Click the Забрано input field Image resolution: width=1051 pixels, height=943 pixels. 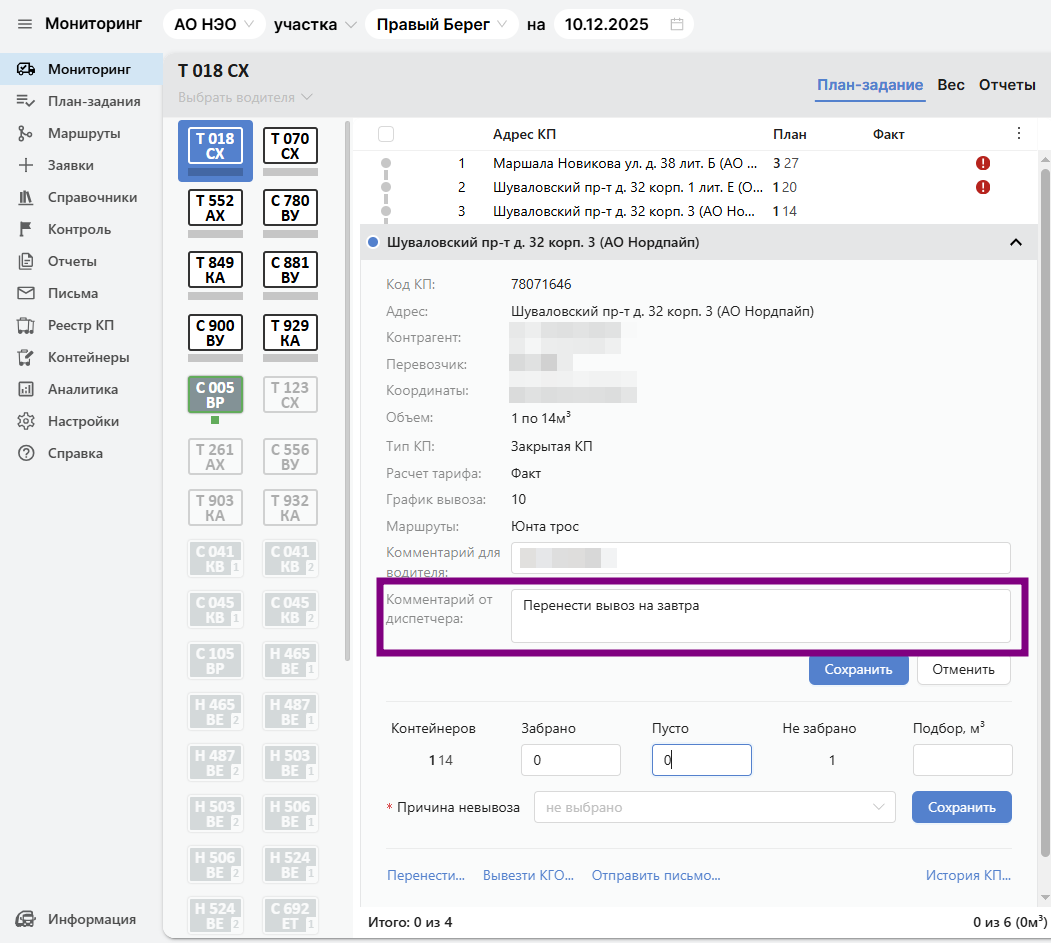pyautogui.click(x=571, y=760)
